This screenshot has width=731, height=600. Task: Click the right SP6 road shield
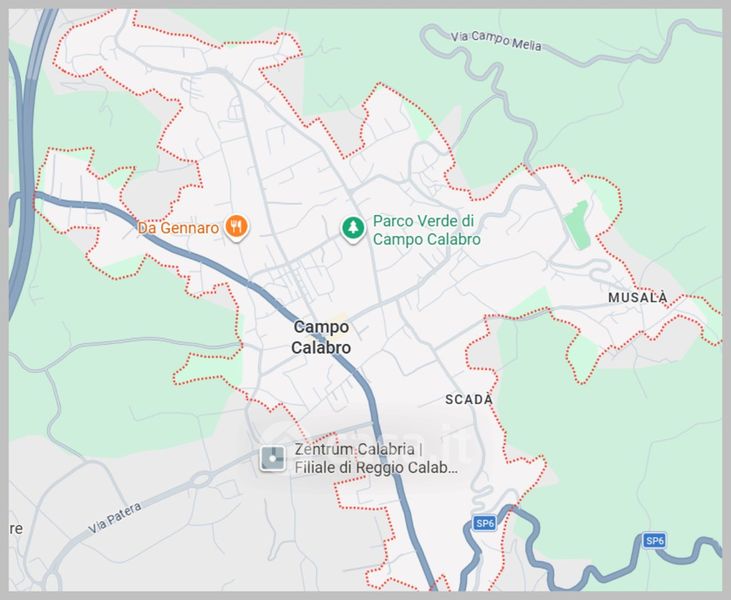pos(654,540)
